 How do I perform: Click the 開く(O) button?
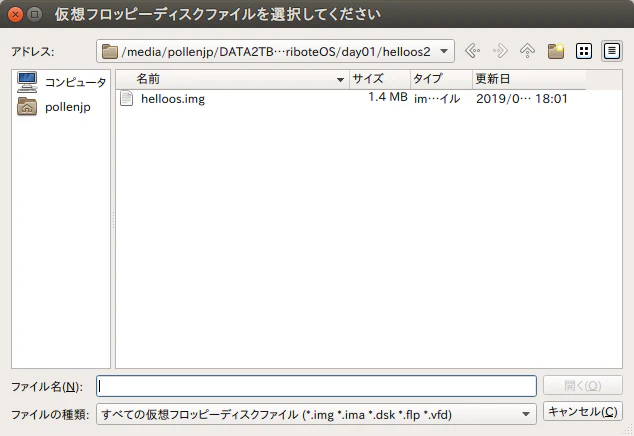[x=582, y=385]
